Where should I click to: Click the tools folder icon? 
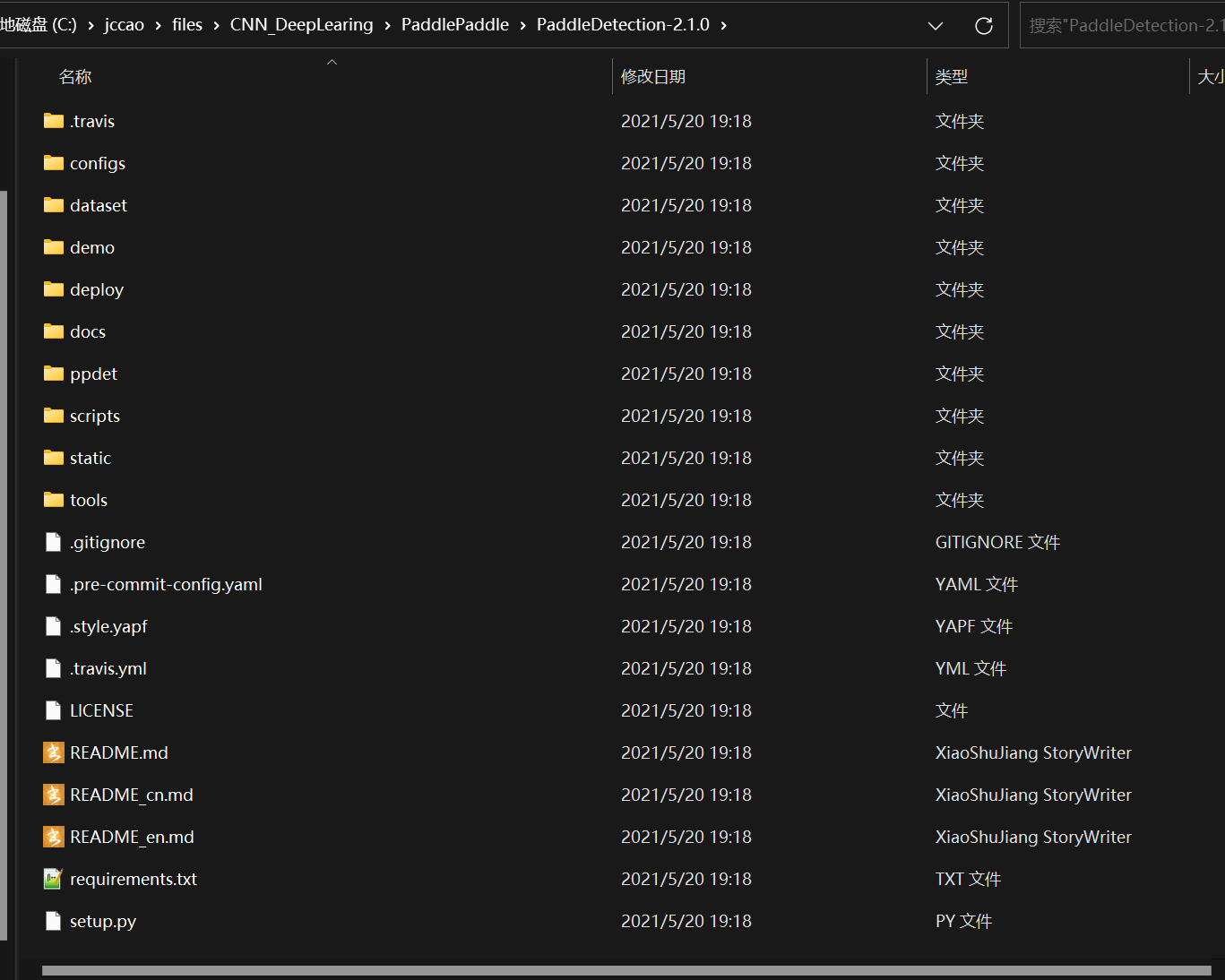pyautogui.click(x=54, y=500)
